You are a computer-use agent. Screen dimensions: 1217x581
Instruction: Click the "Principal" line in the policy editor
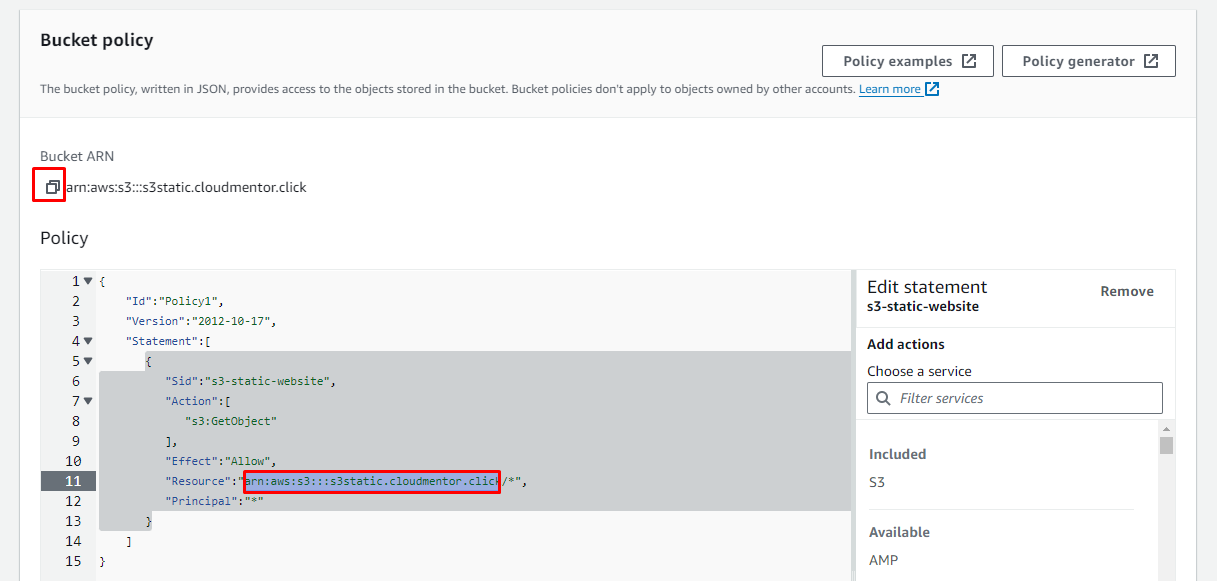click(214, 501)
